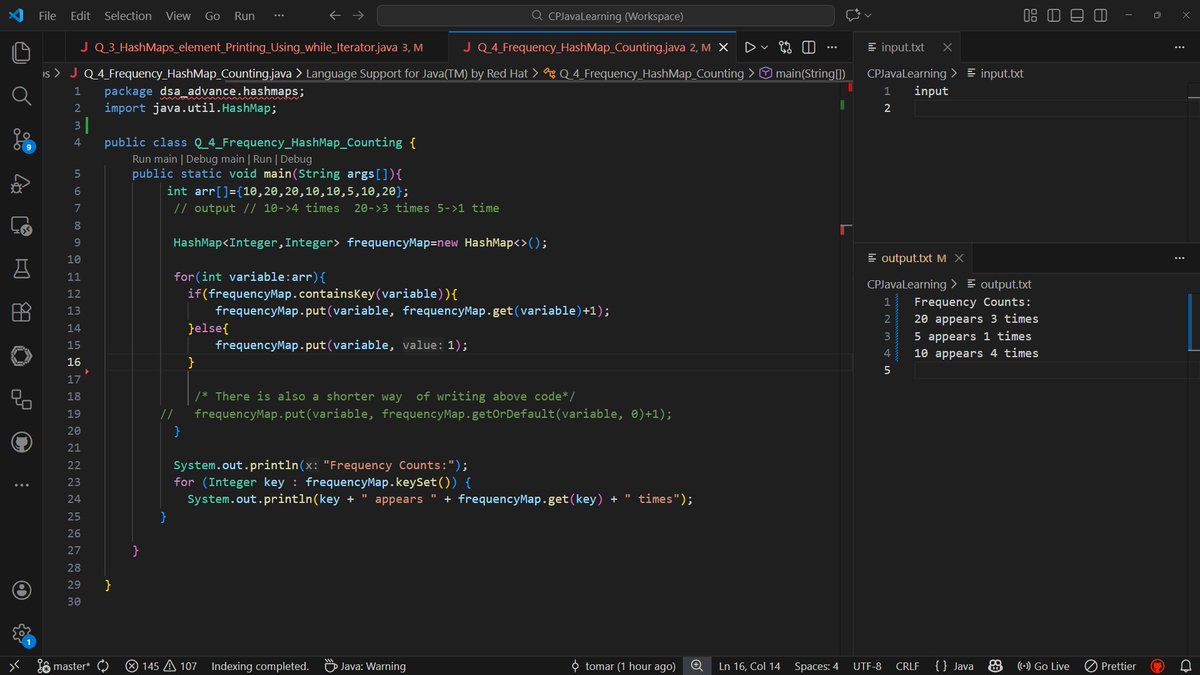Click the Run Java play button
Image resolution: width=1200 pixels, height=675 pixels.
tap(750, 47)
